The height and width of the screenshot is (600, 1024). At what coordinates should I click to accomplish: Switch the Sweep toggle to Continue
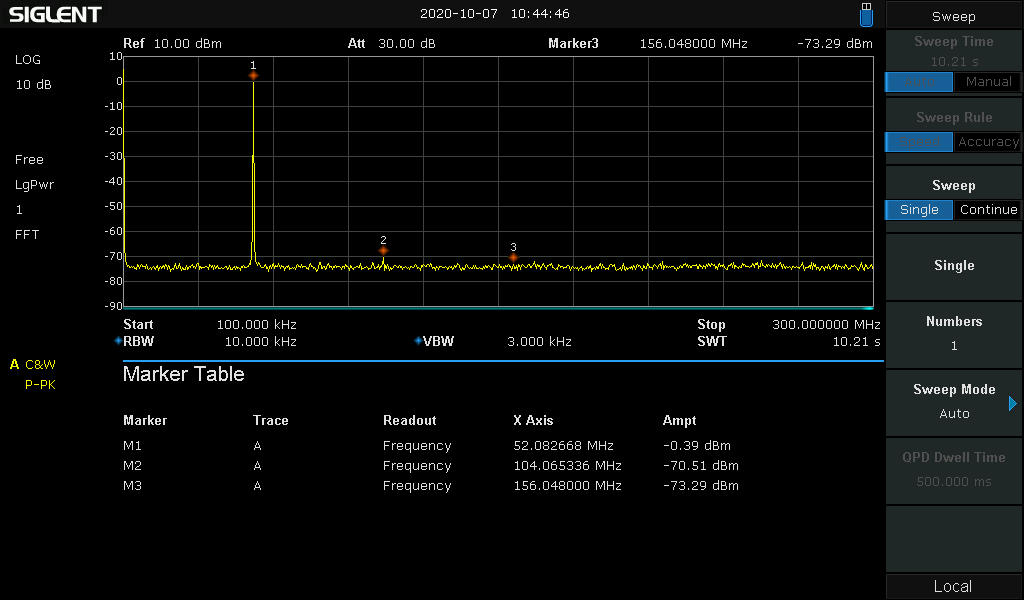coord(987,210)
